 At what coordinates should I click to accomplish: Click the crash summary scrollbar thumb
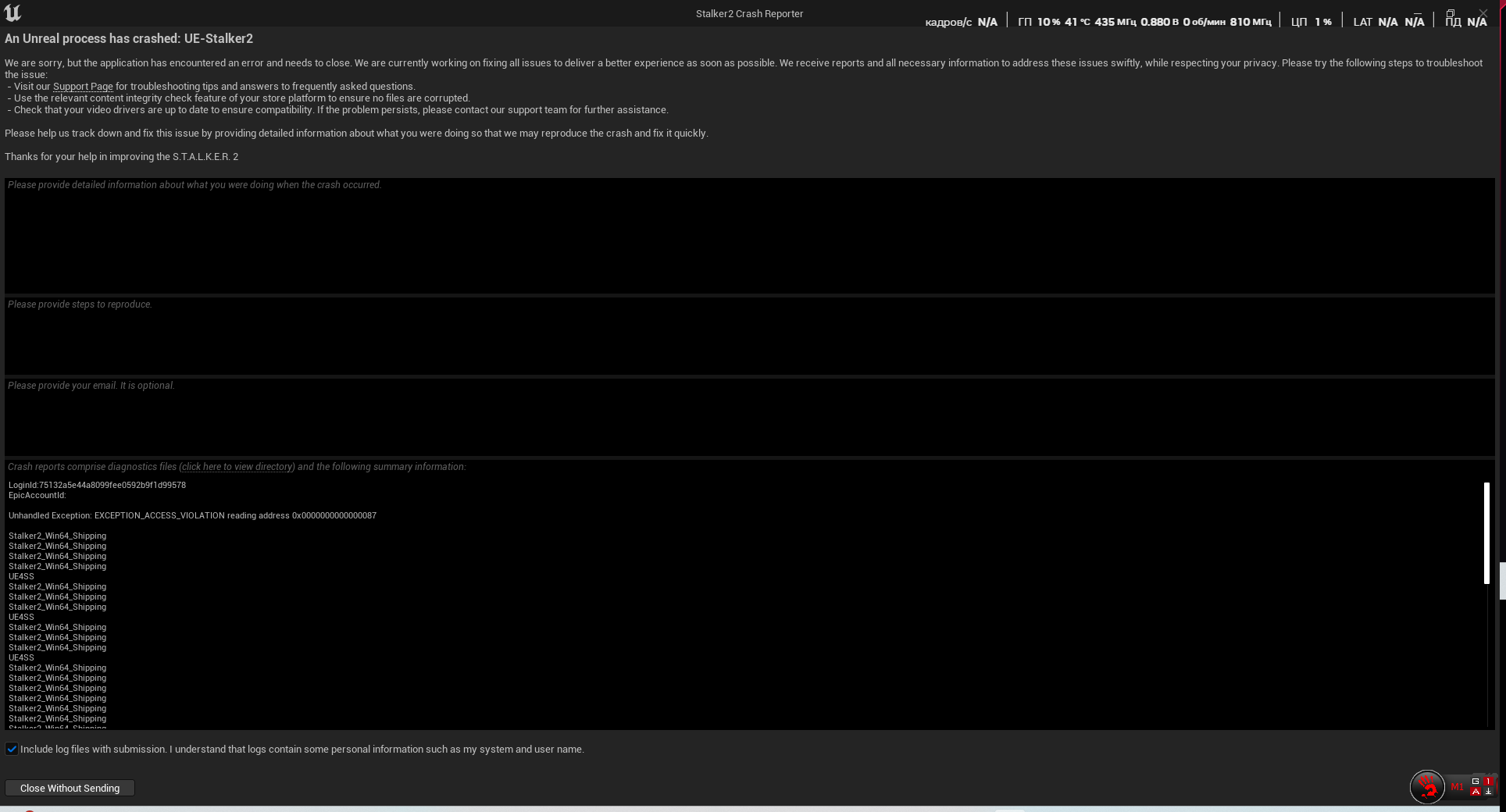pyautogui.click(x=1486, y=533)
